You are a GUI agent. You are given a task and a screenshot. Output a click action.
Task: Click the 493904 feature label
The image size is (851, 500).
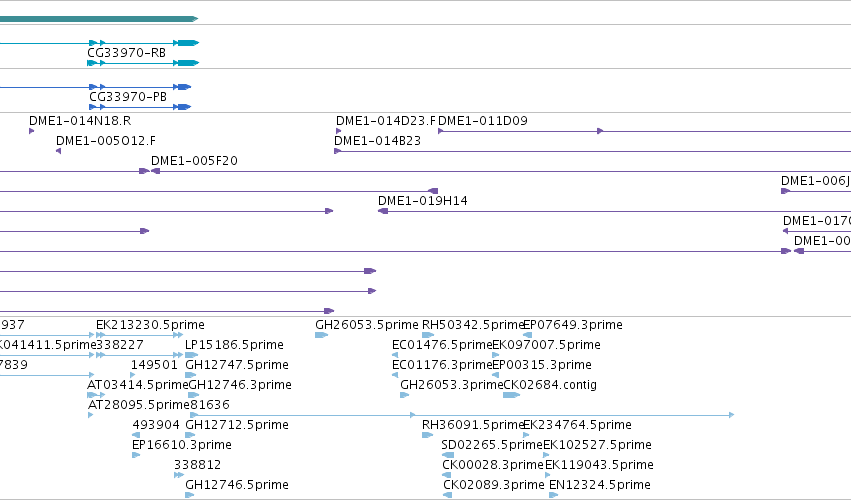pos(156,425)
